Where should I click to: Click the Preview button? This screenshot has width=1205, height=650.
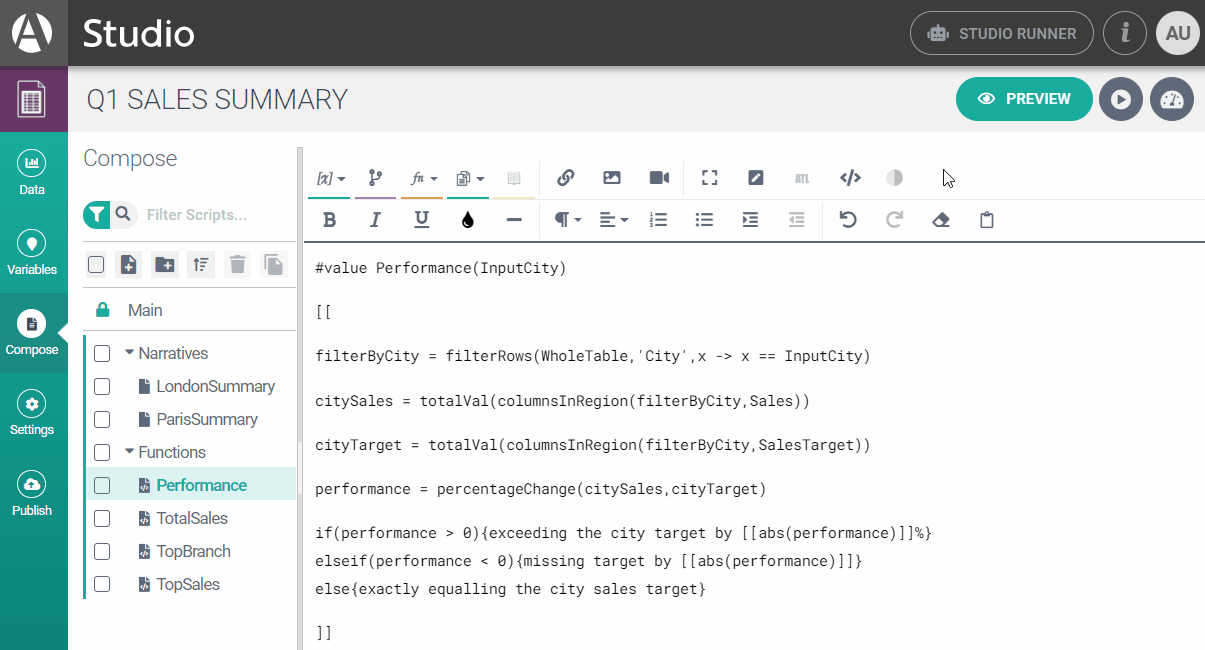point(1024,99)
